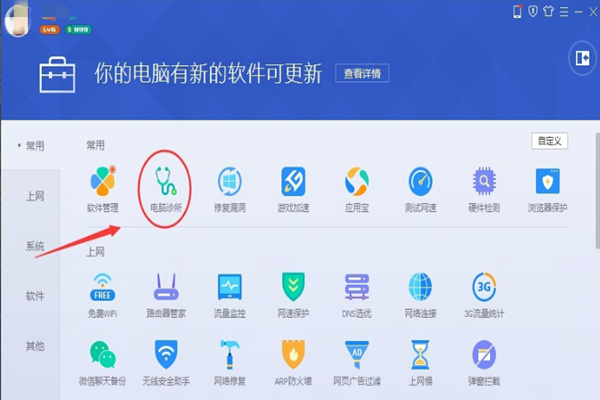Select the 系统 sidebar category
Screen dimensions: 600x400
35,246
